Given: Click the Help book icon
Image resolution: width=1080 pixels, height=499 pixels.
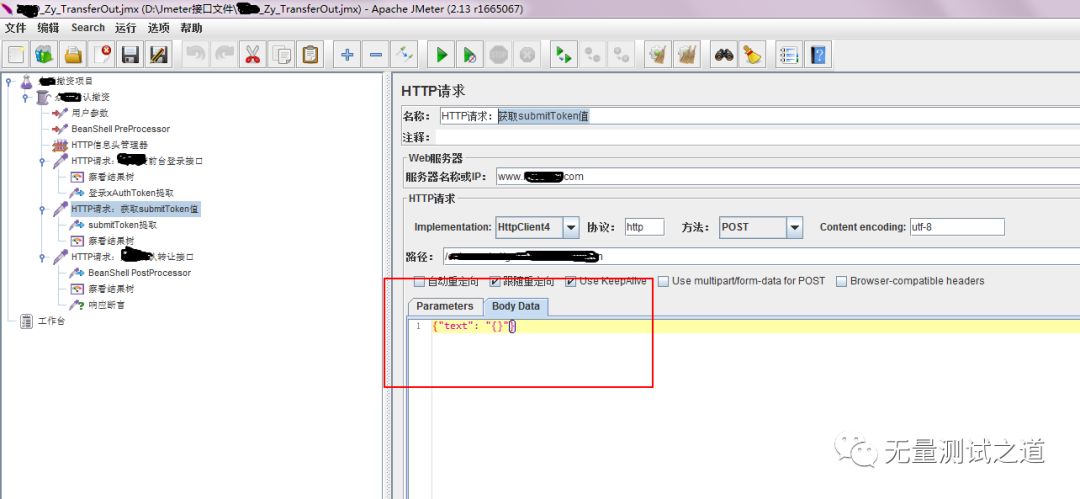Looking at the screenshot, I should click(x=818, y=54).
